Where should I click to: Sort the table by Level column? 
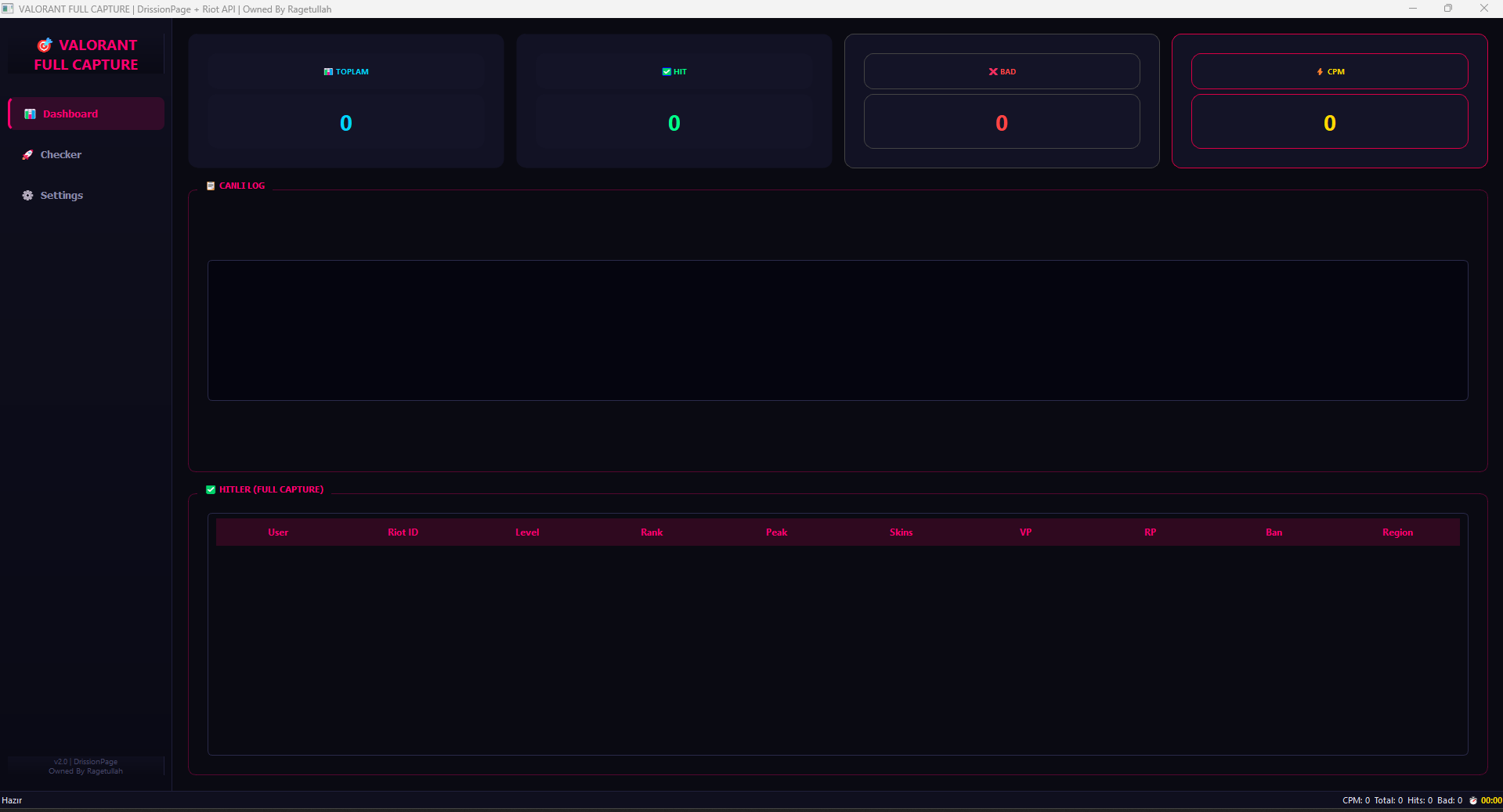coord(527,532)
